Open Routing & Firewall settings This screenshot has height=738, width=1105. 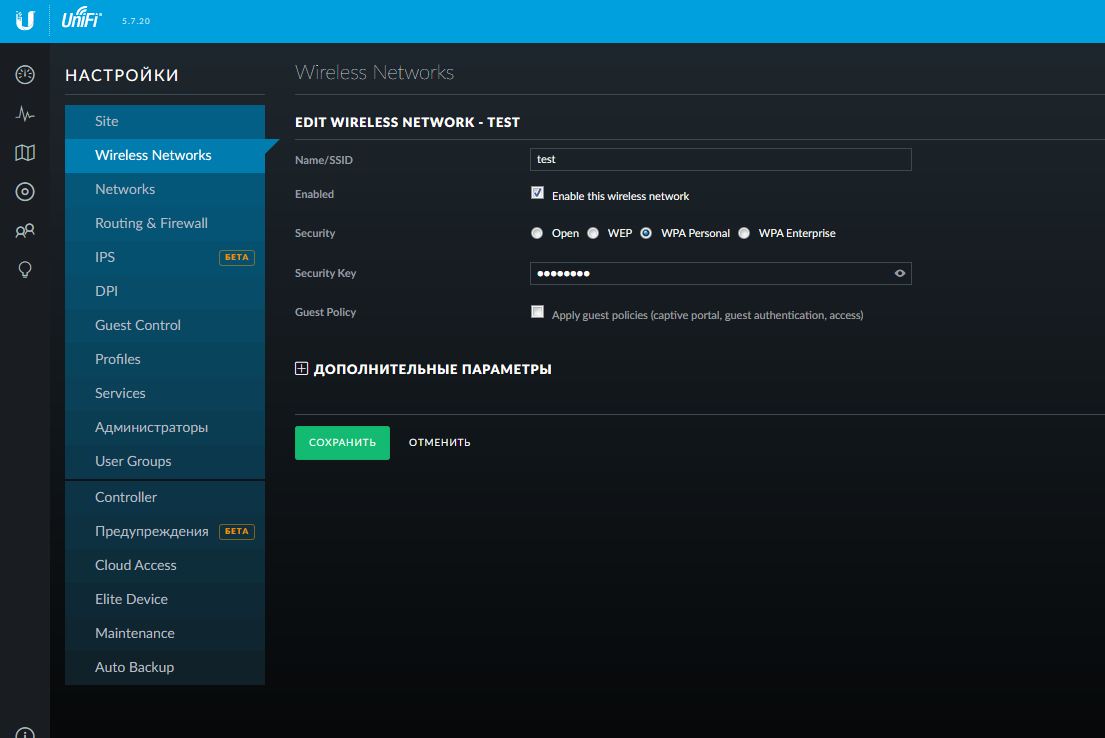click(151, 223)
